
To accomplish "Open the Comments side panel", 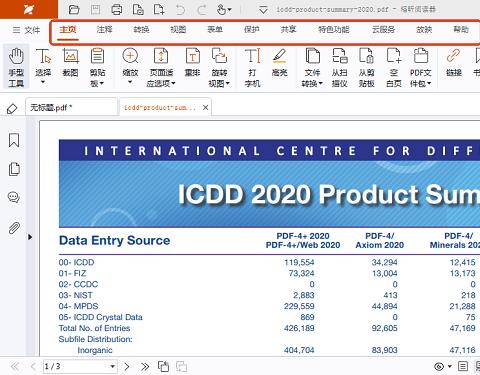I will (x=14, y=197).
